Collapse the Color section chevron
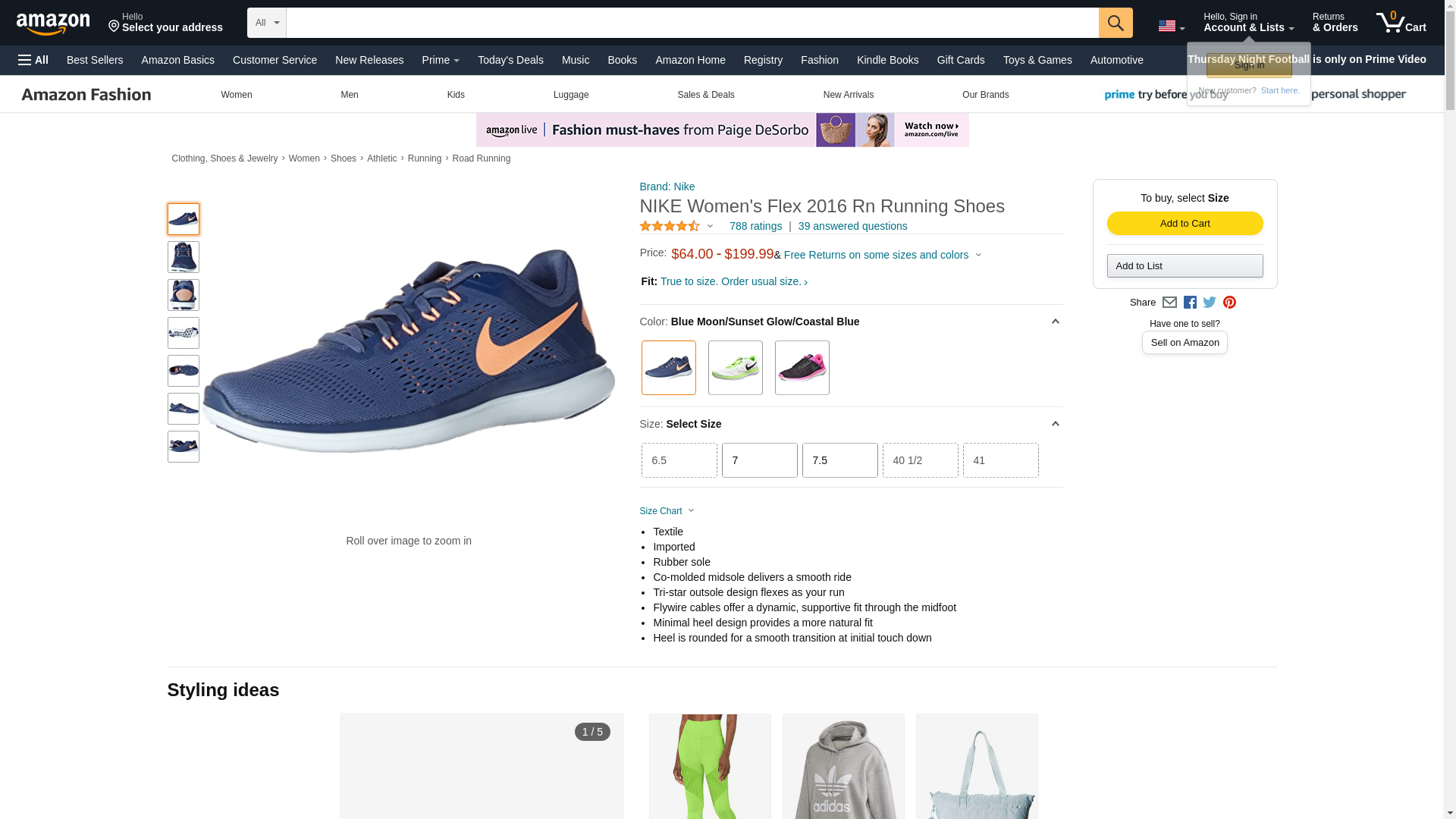1456x819 pixels. pos(1055,322)
